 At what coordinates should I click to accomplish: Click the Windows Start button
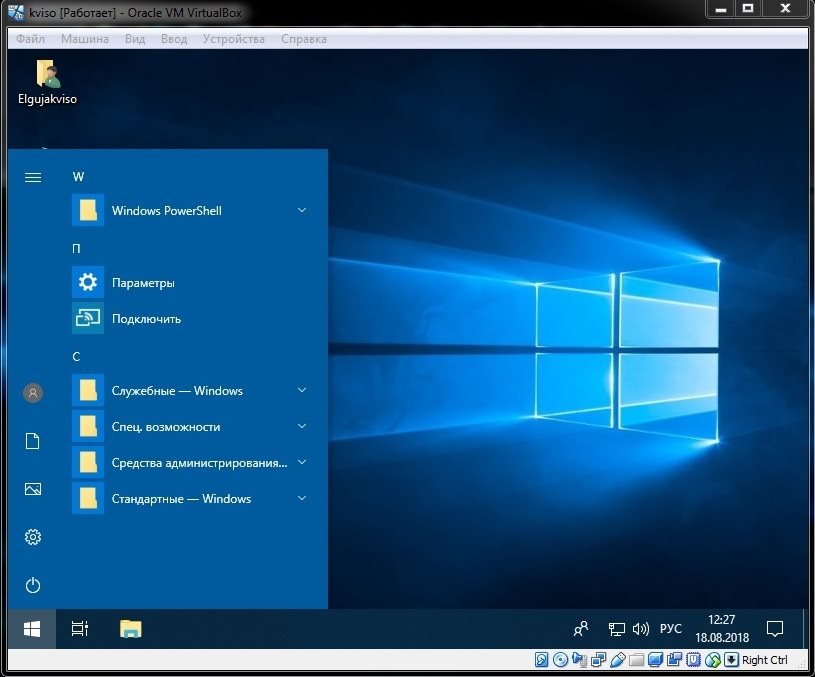click(x=32, y=629)
